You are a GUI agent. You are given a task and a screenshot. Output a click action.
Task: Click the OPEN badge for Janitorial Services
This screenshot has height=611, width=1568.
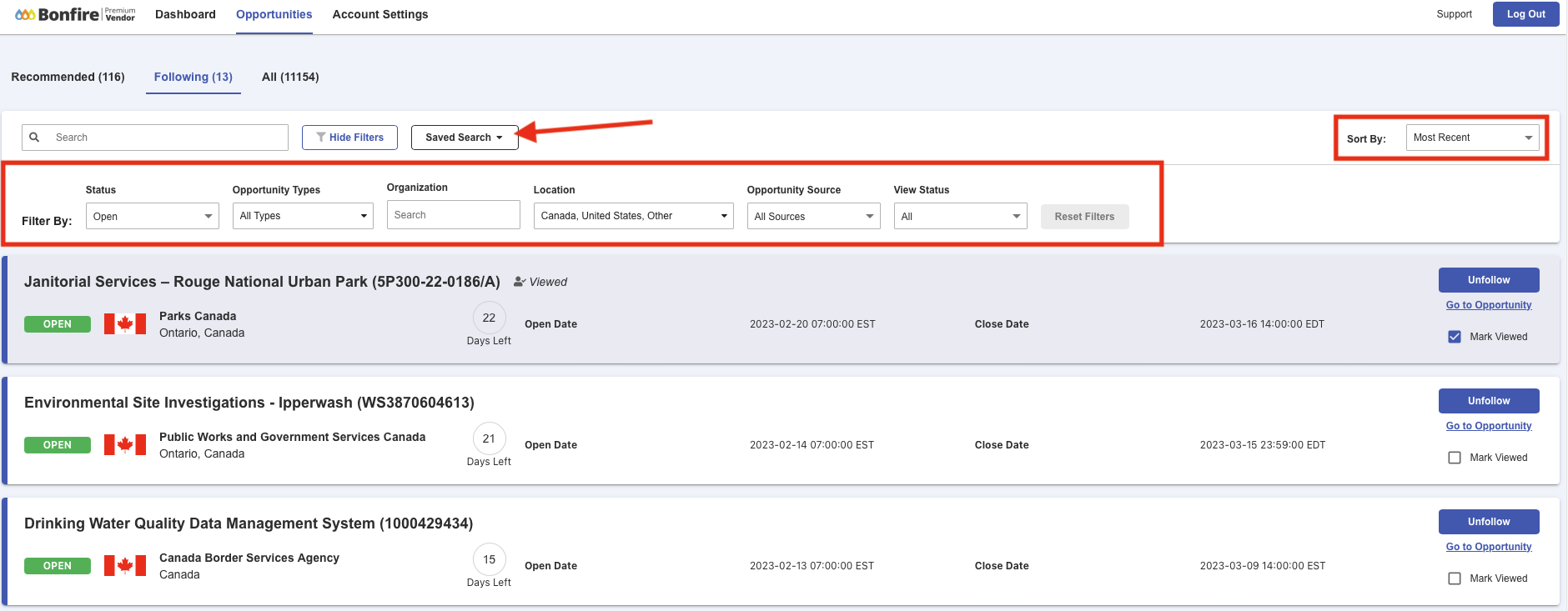[x=58, y=324]
